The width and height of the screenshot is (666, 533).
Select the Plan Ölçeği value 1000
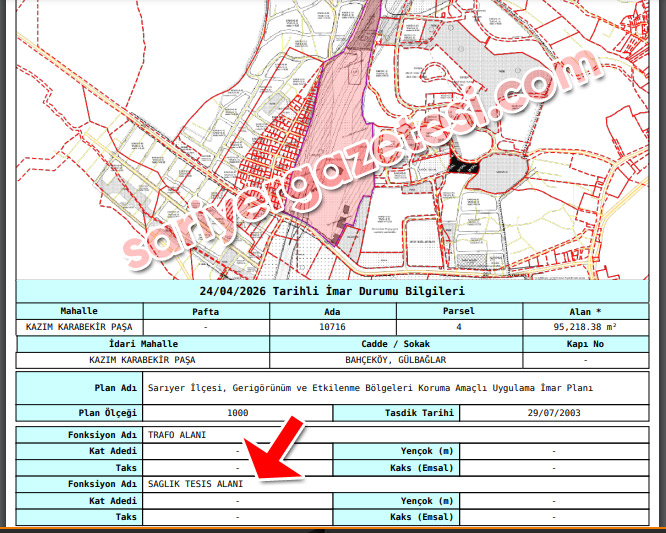click(237, 412)
